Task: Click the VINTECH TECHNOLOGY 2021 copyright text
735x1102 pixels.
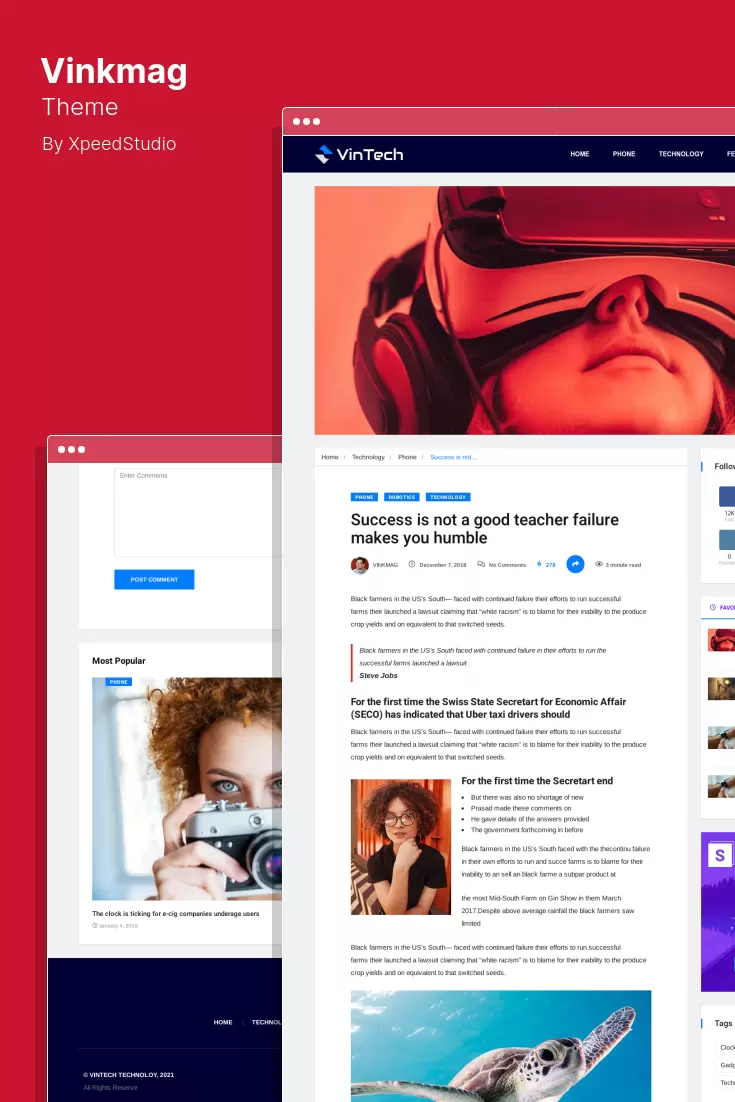Action: (129, 1075)
